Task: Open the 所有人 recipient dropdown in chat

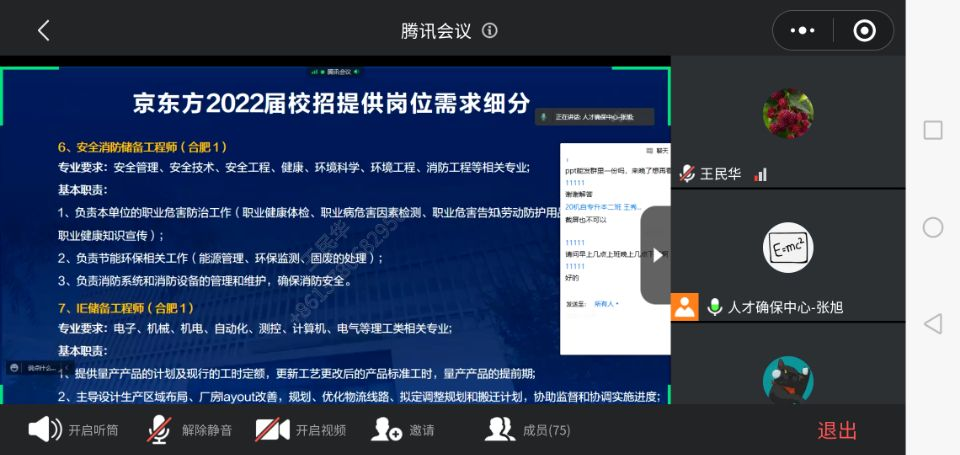Action: coord(607,303)
